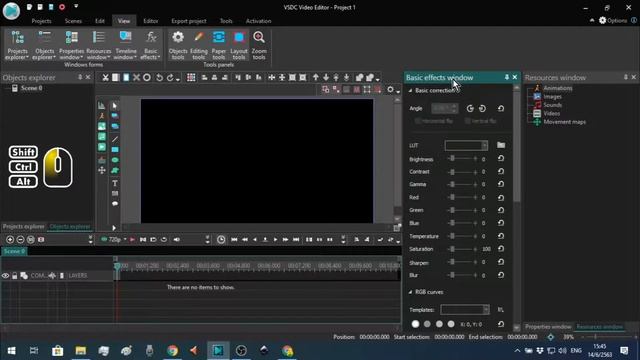The width and height of the screenshot is (640, 360).
Task: Click timeline zoom in plus icon
Action: [10, 240]
